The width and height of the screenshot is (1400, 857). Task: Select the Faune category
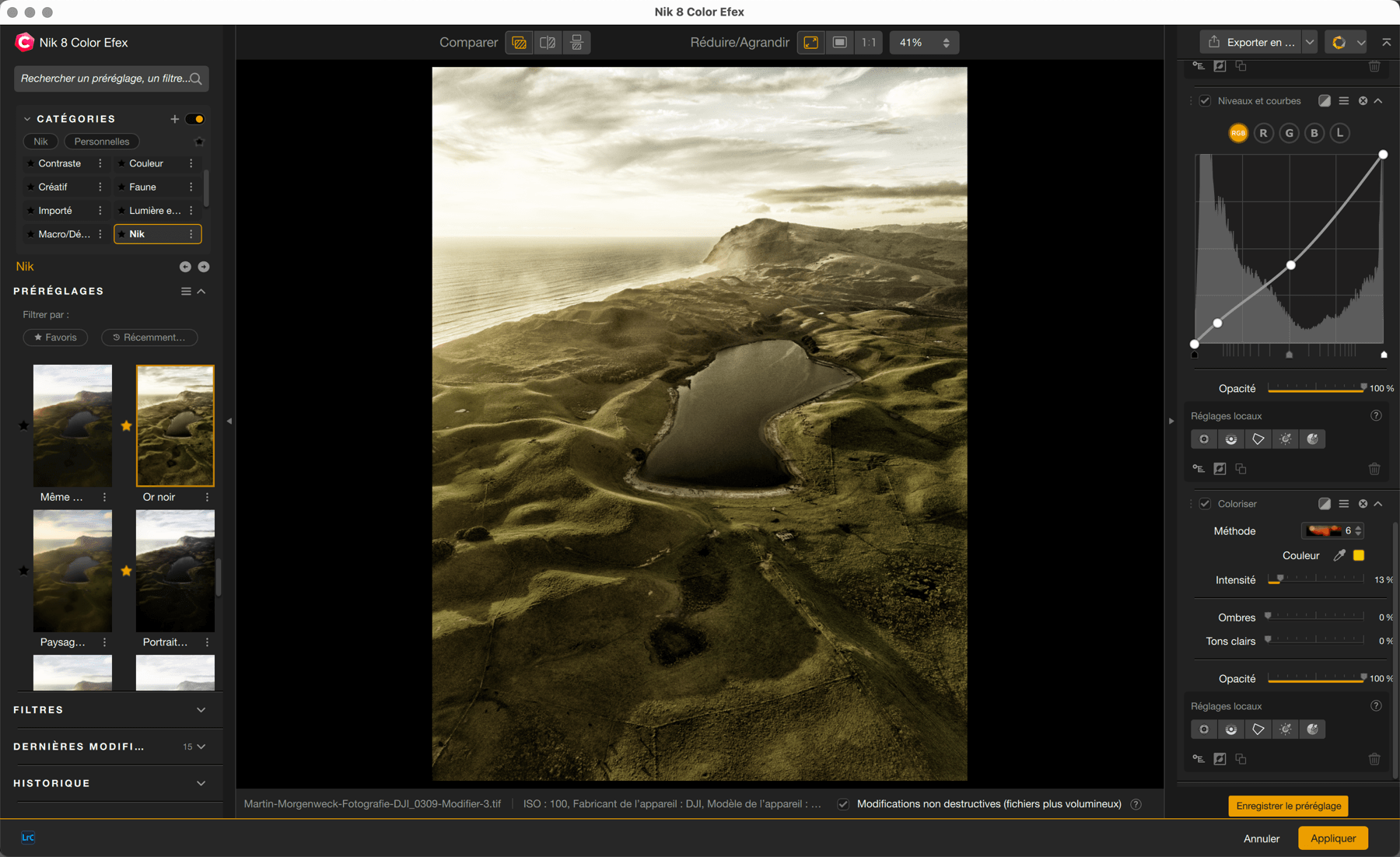[143, 187]
